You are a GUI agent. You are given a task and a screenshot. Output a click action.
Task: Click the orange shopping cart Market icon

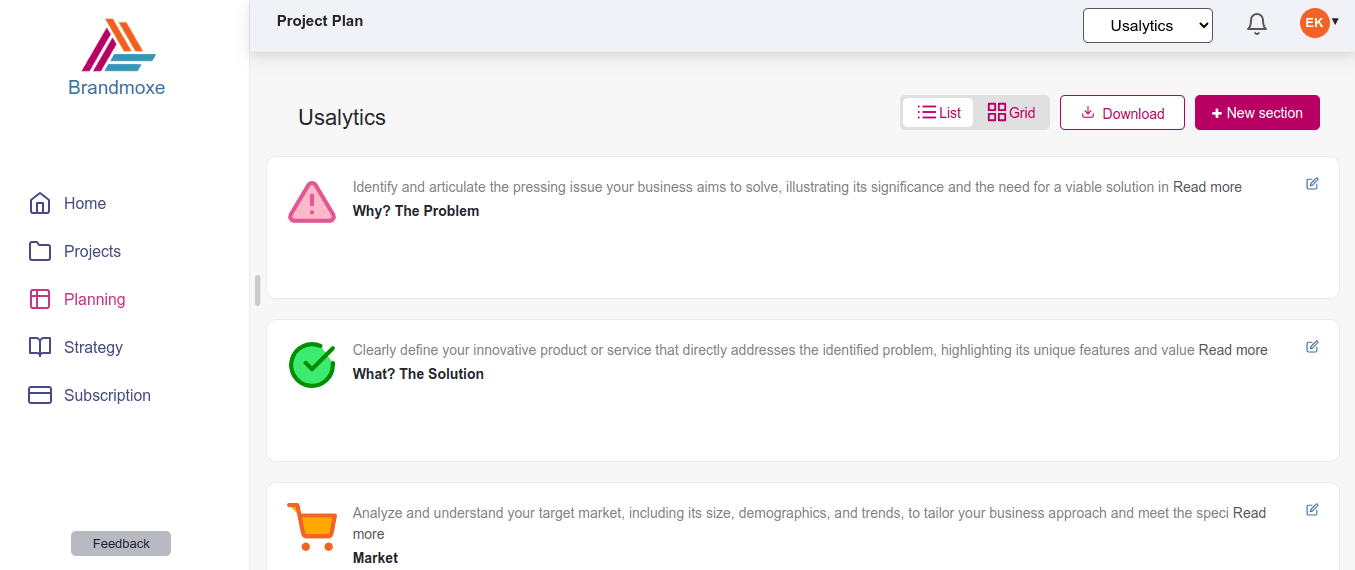tap(312, 526)
